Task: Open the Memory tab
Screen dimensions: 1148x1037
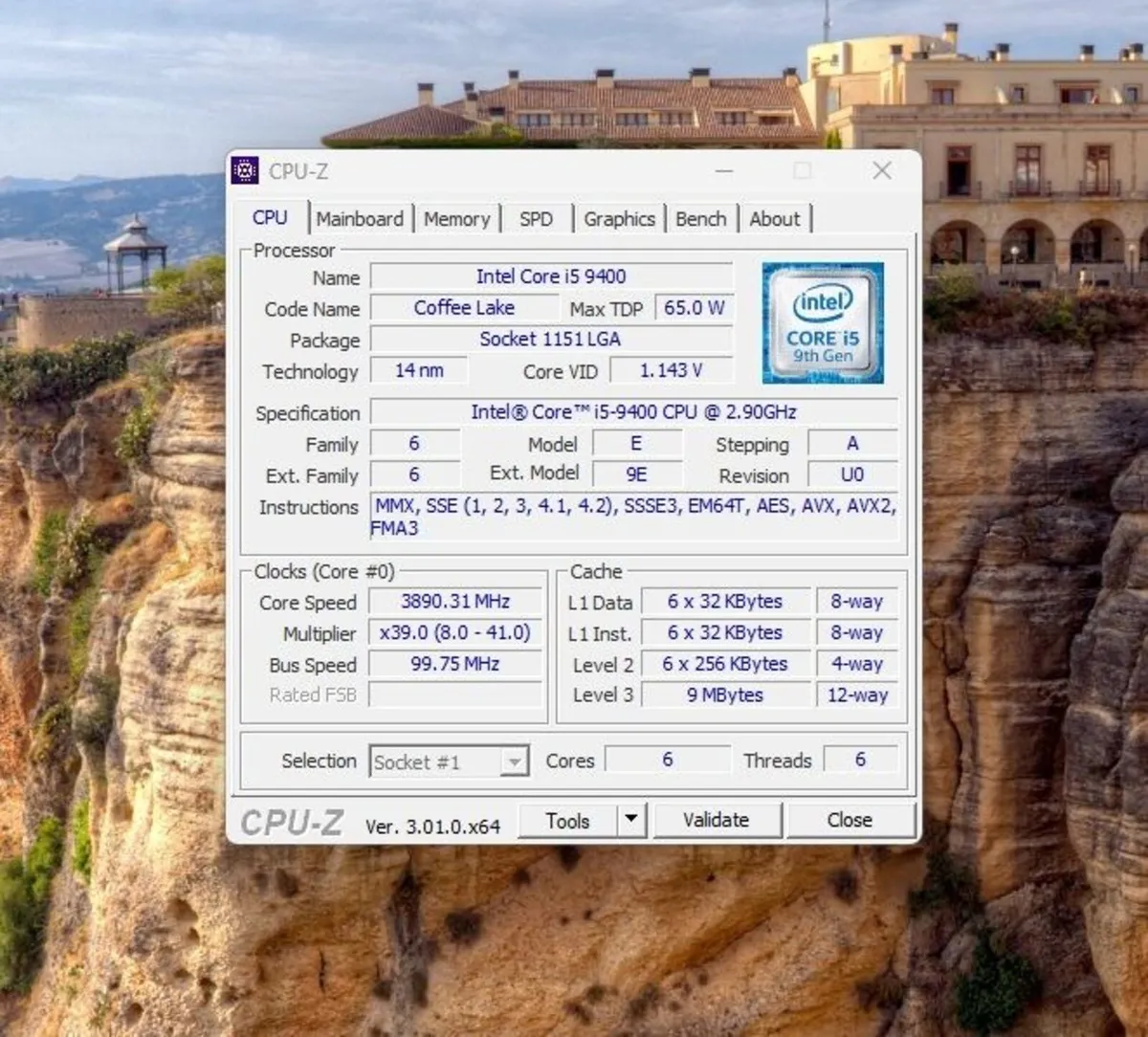Action: [456, 219]
